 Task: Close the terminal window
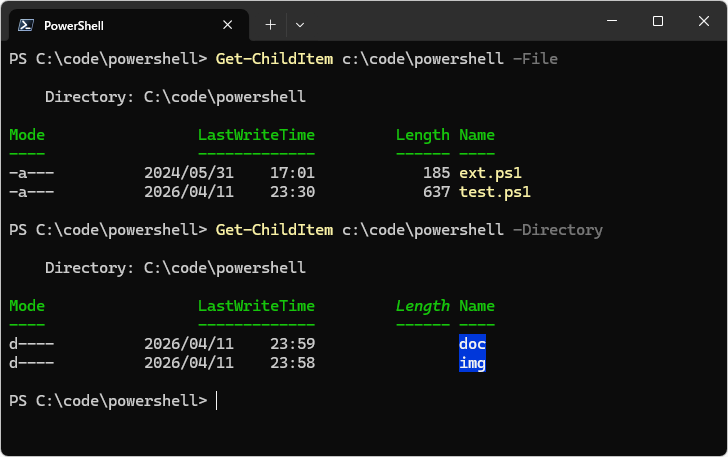(703, 21)
